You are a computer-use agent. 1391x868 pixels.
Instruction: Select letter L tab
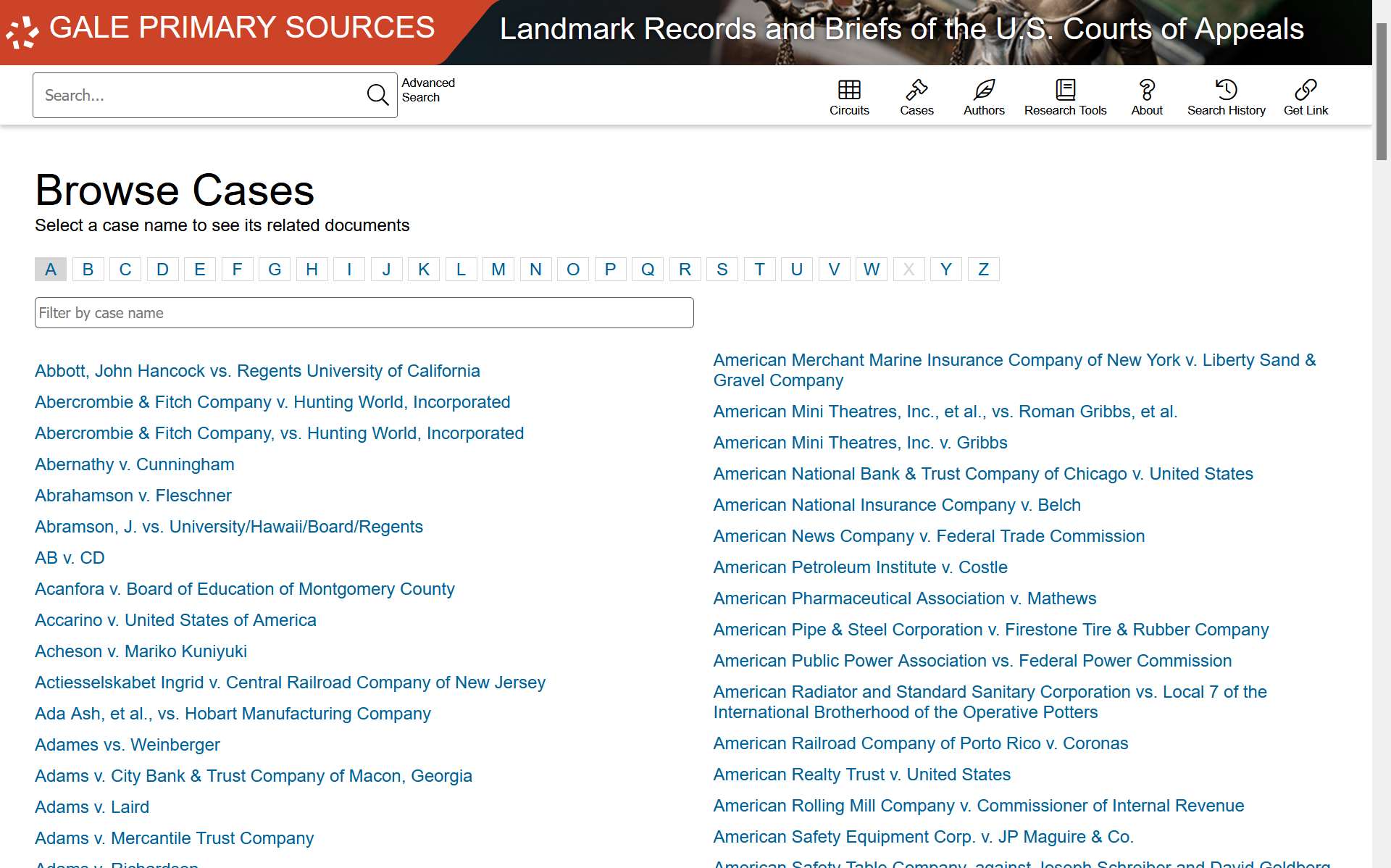pos(461,270)
